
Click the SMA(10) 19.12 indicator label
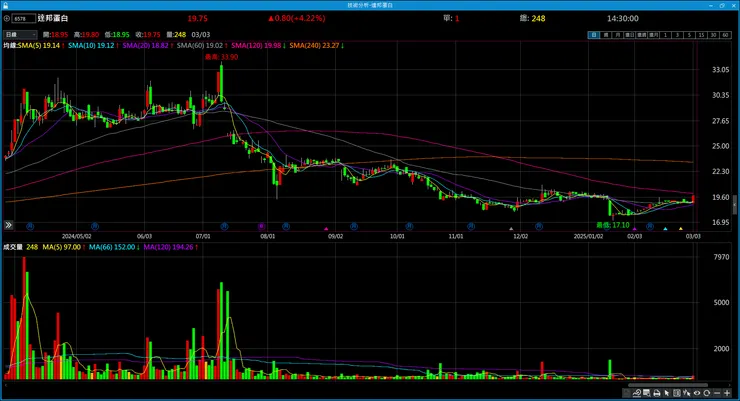92,45
